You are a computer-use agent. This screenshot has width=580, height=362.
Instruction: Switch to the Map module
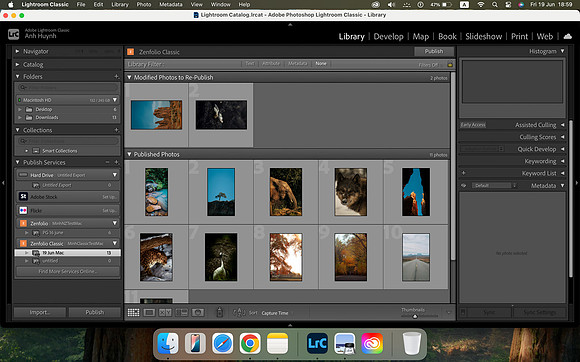click(421, 36)
